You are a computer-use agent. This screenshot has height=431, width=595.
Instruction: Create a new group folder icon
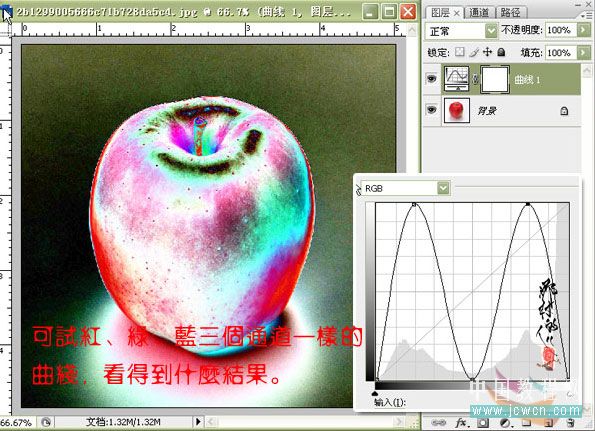[x=526, y=423]
